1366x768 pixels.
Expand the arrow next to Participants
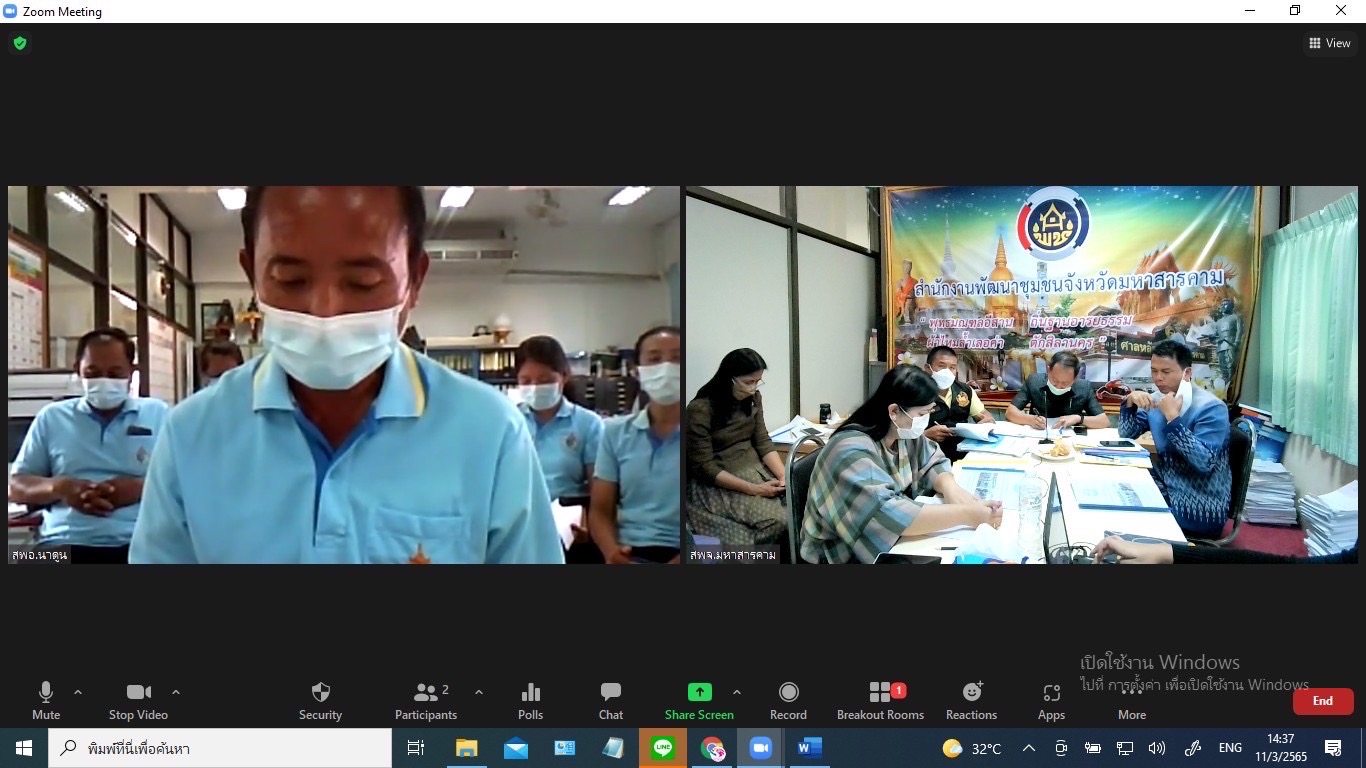(478, 692)
